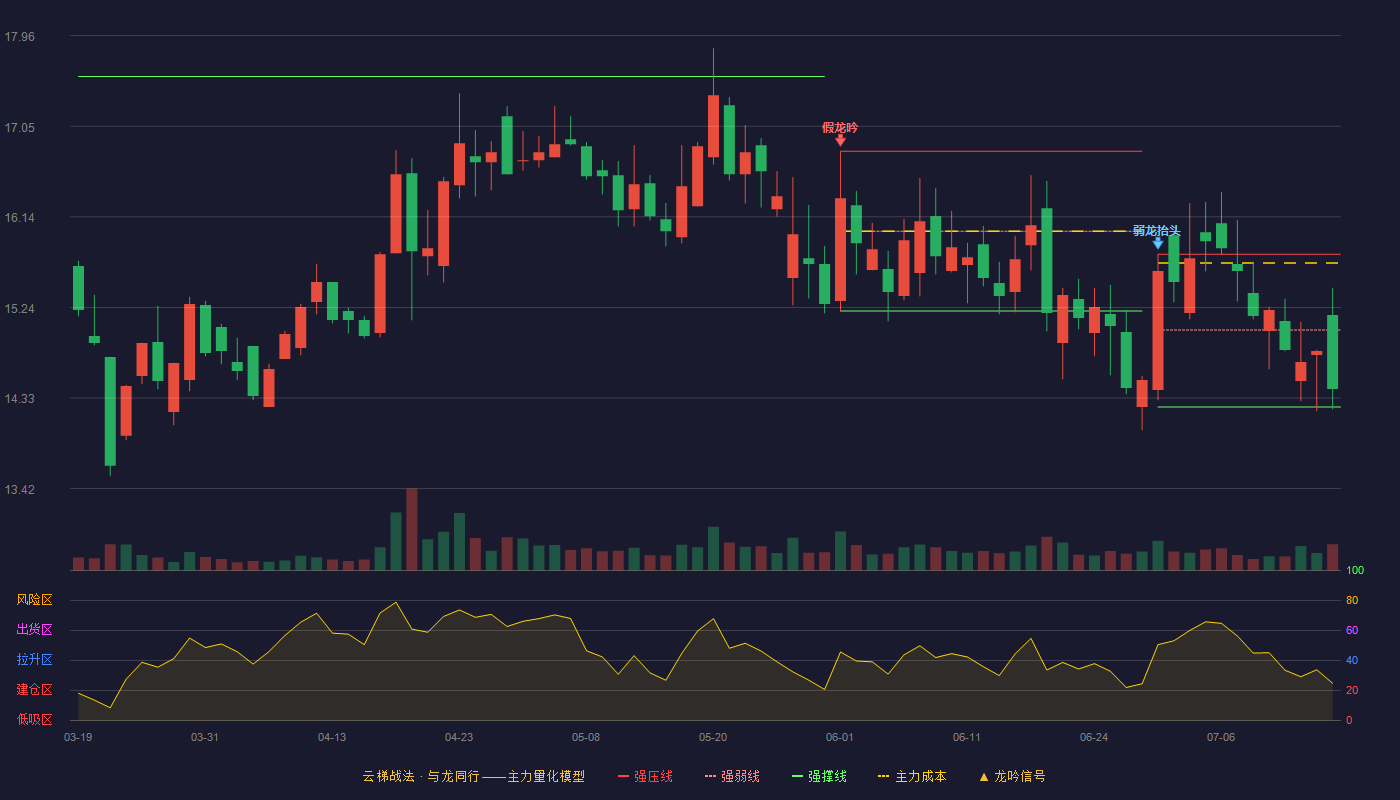This screenshot has height=800, width=1400.
Task: Click the 04-23 date label
Action: coord(459,737)
